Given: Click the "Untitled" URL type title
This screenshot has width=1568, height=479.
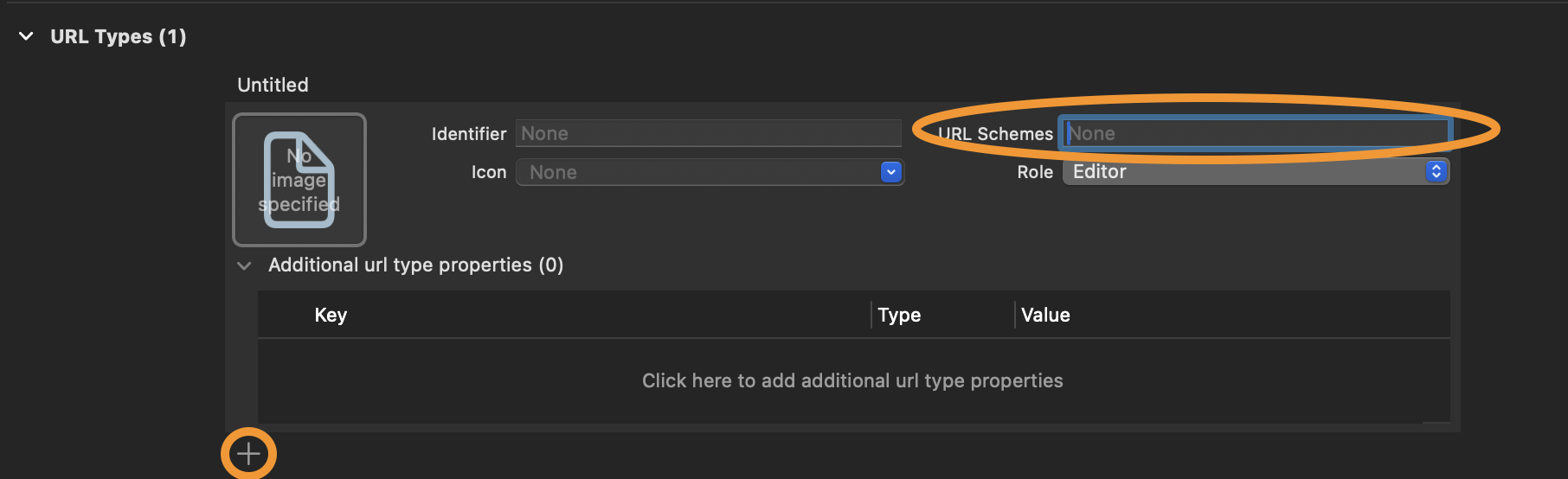Looking at the screenshot, I should tap(273, 85).
